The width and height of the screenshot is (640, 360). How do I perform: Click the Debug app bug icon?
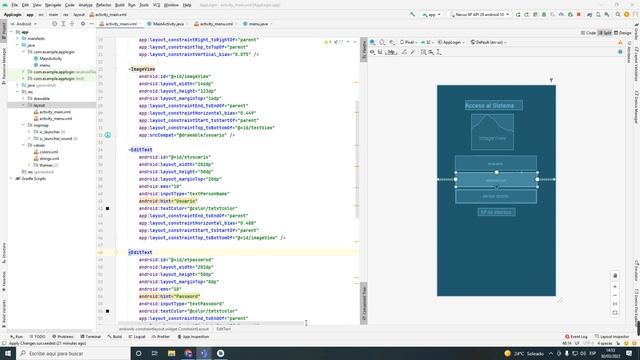[544, 14]
